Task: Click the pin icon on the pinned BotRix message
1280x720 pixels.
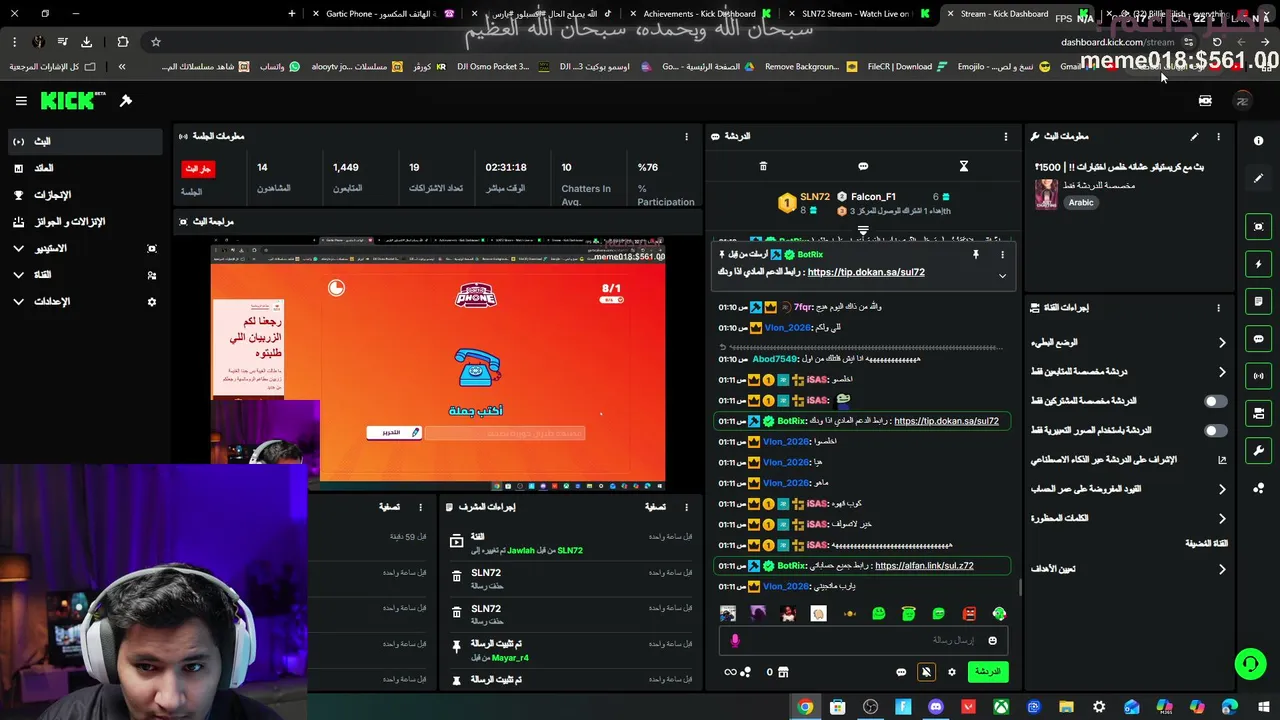Action: [975, 255]
